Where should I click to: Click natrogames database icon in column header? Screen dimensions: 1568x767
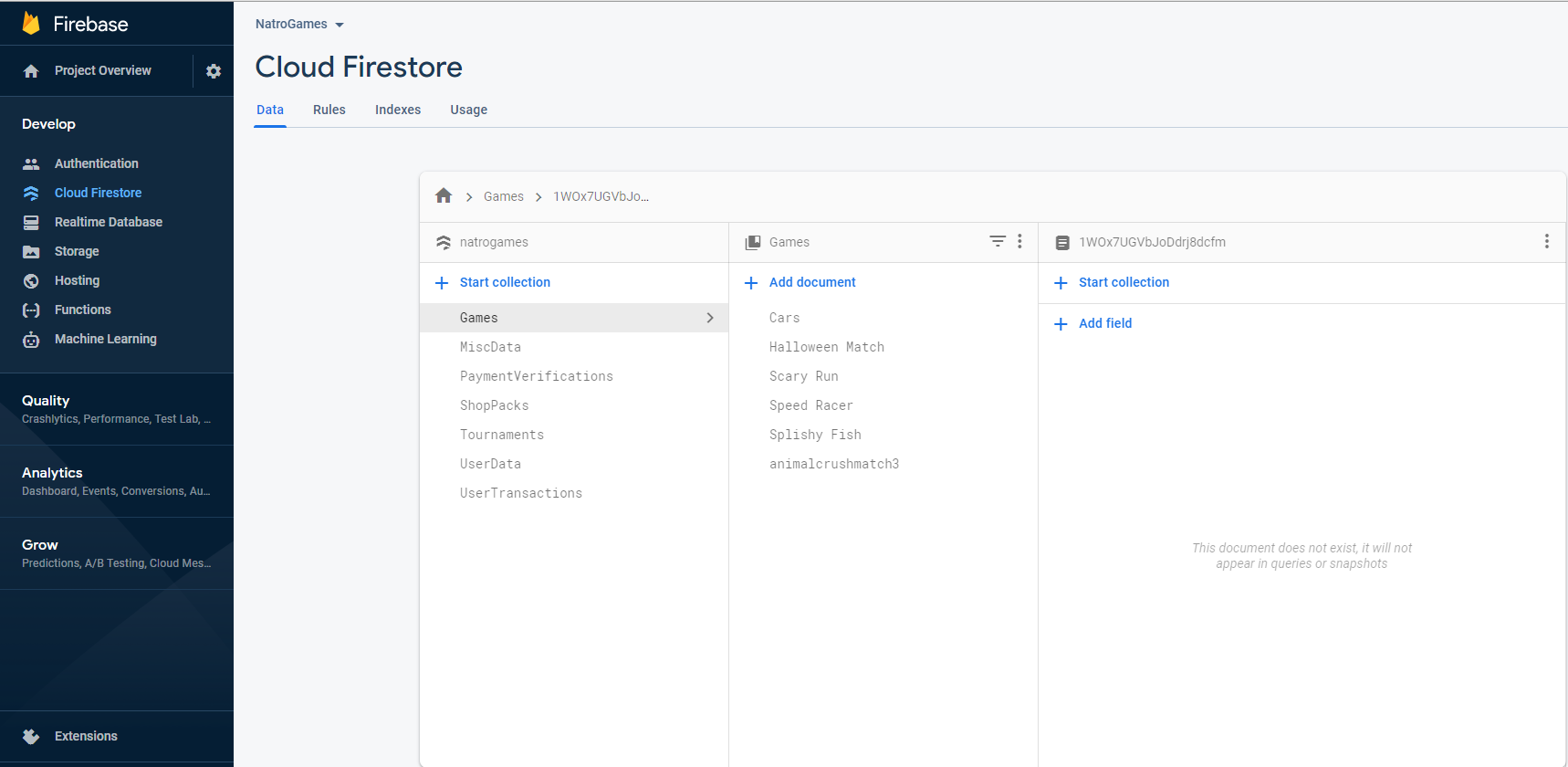point(444,243)
